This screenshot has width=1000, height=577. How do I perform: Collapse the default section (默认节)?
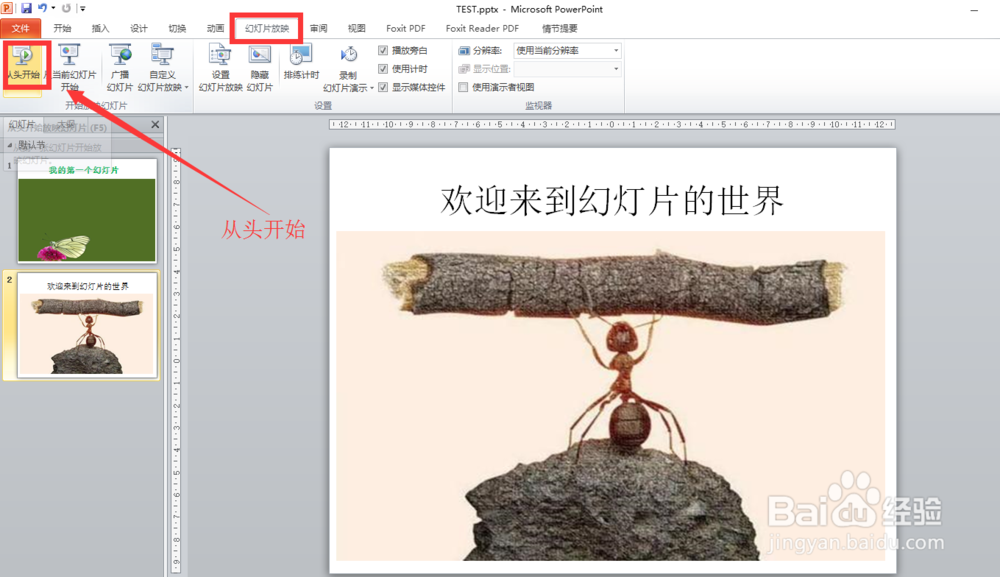coord(10,145)
